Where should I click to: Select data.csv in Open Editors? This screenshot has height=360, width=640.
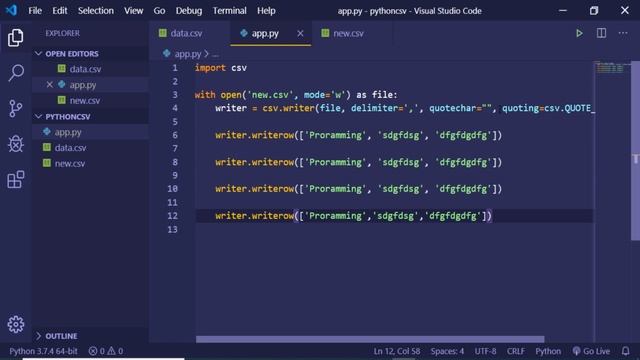point(85,69)
